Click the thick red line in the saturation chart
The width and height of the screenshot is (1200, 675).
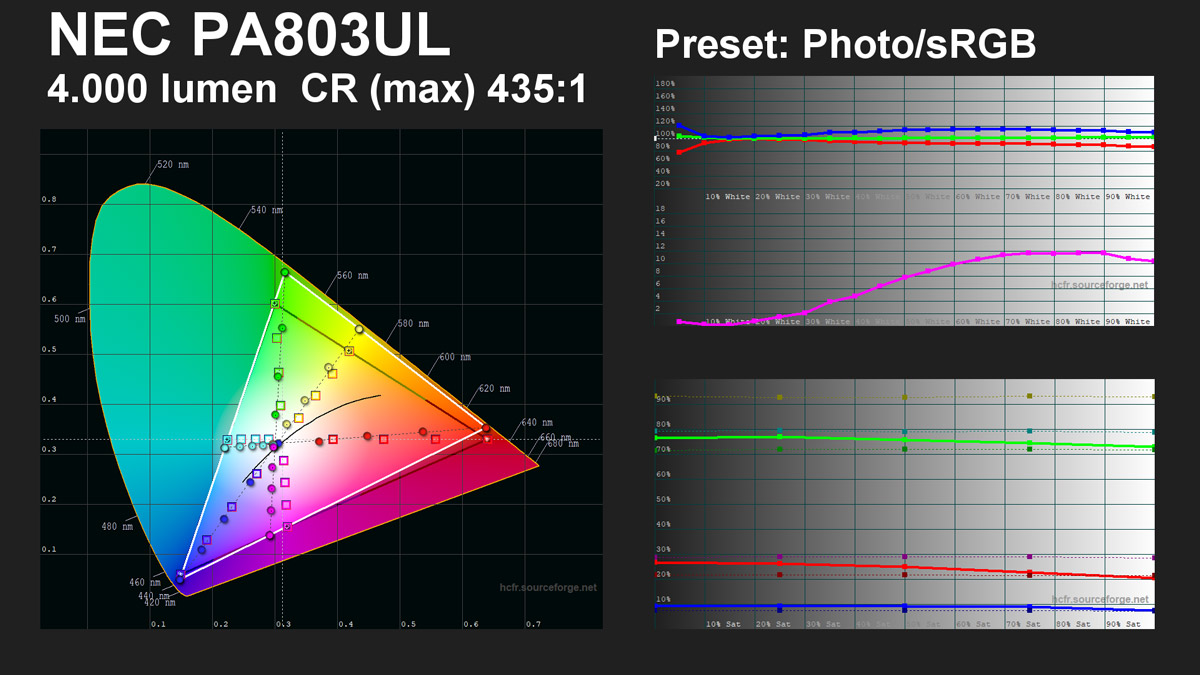point(904,568)
